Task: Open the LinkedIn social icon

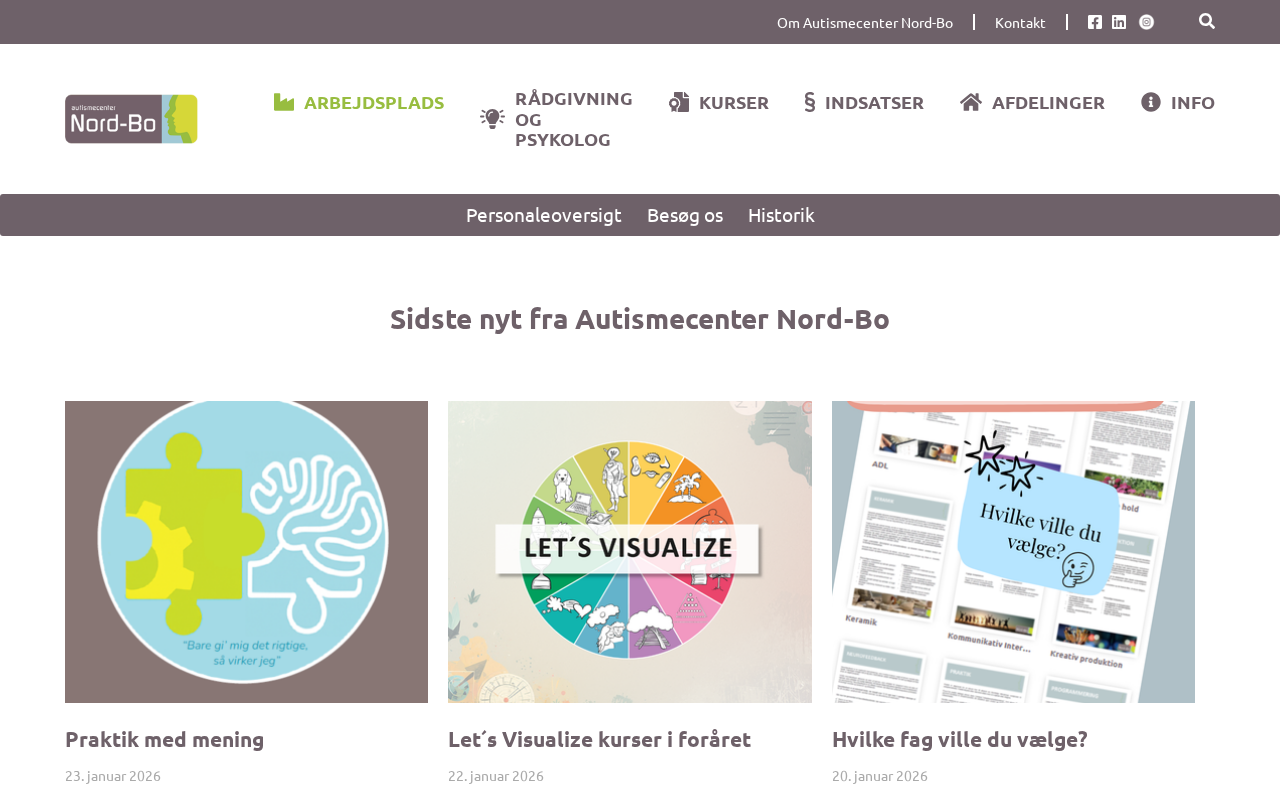Action: [1119, 22]
